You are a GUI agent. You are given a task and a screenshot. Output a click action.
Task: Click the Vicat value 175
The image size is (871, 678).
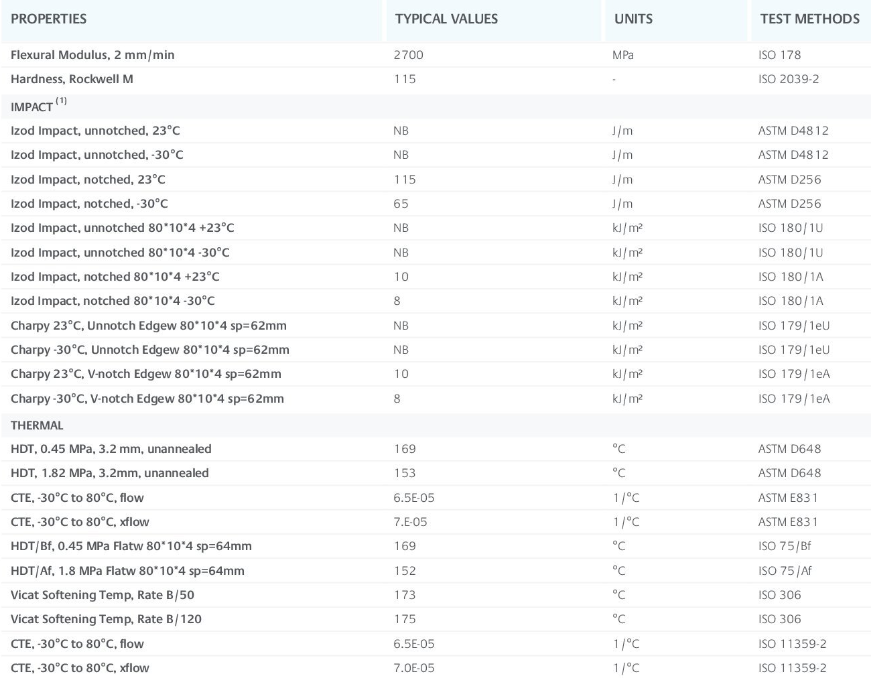(405, 619)
